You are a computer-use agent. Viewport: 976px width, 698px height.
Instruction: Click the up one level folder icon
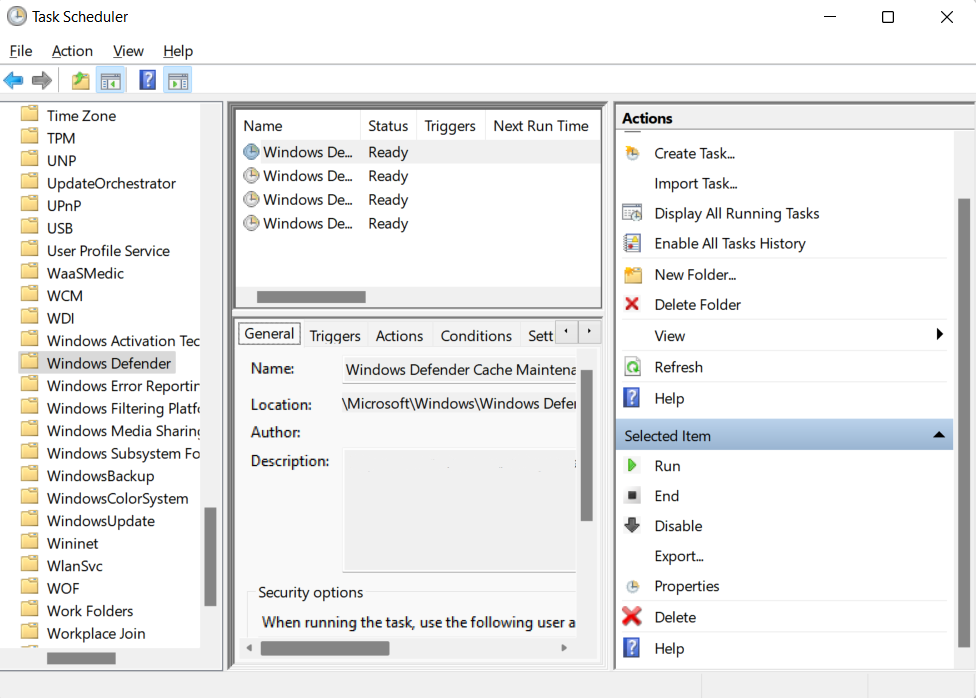80,80
